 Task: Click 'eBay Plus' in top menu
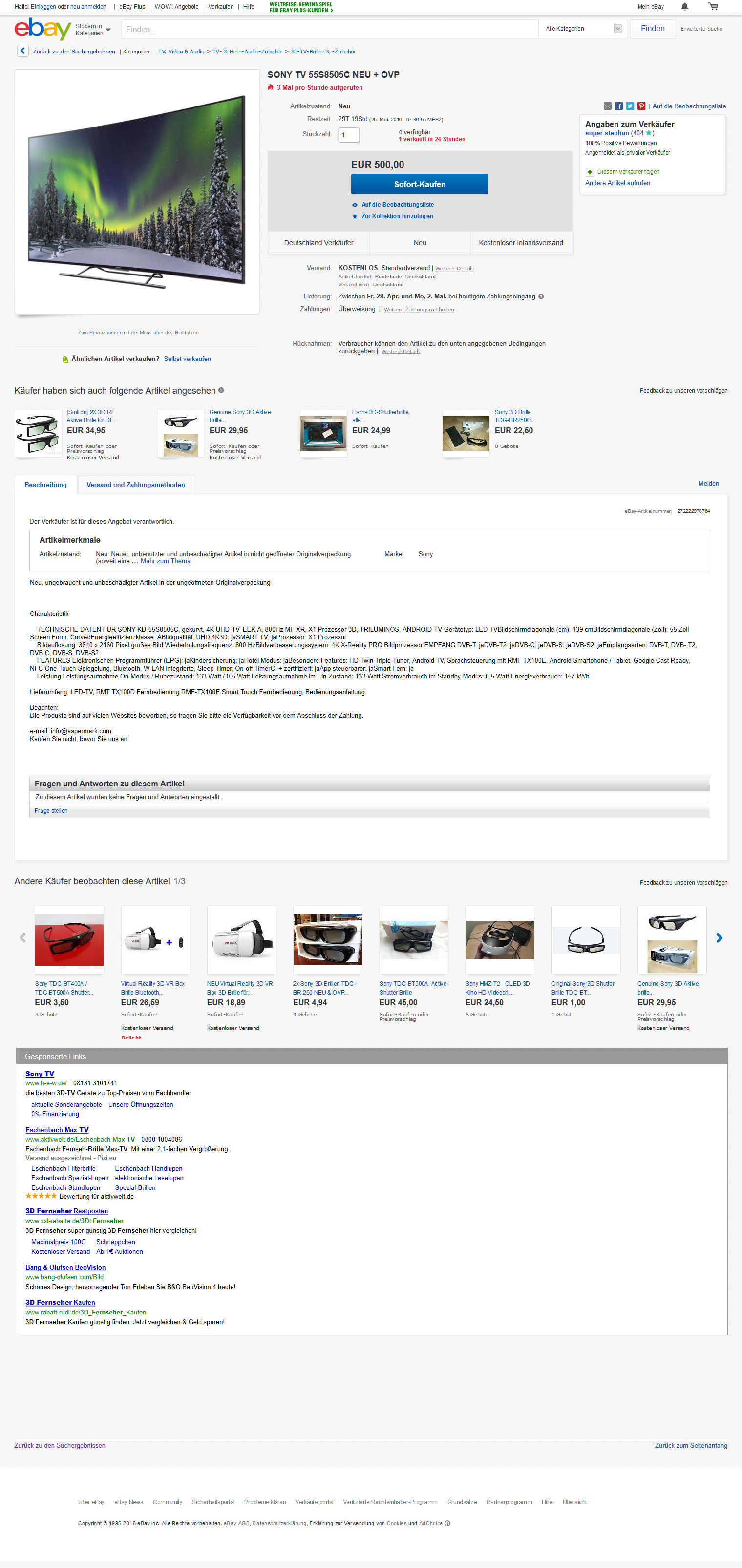click(132, 7)
